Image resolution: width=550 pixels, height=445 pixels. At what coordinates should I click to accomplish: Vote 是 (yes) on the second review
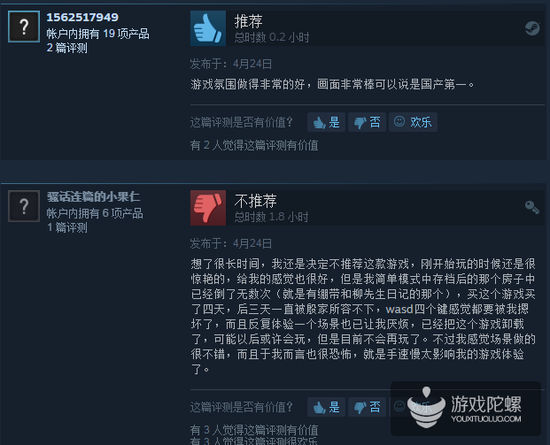(326, 407)
